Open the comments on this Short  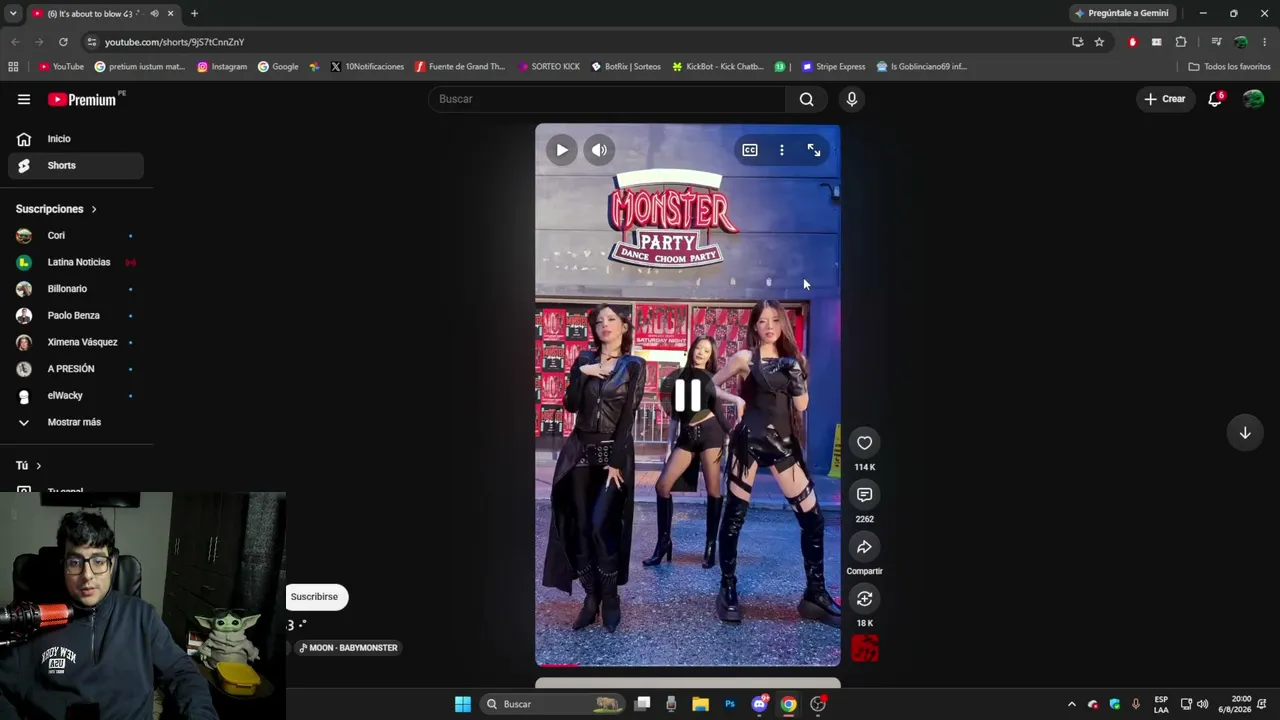click(865, 495)
